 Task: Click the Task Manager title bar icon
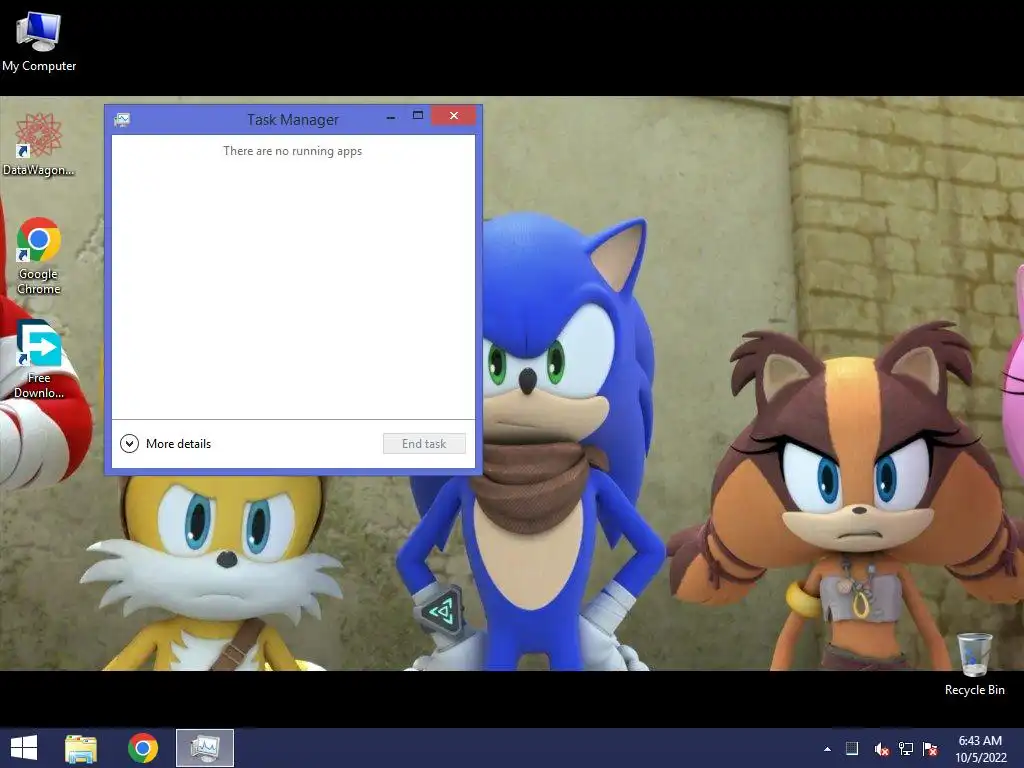pos(122,120)
